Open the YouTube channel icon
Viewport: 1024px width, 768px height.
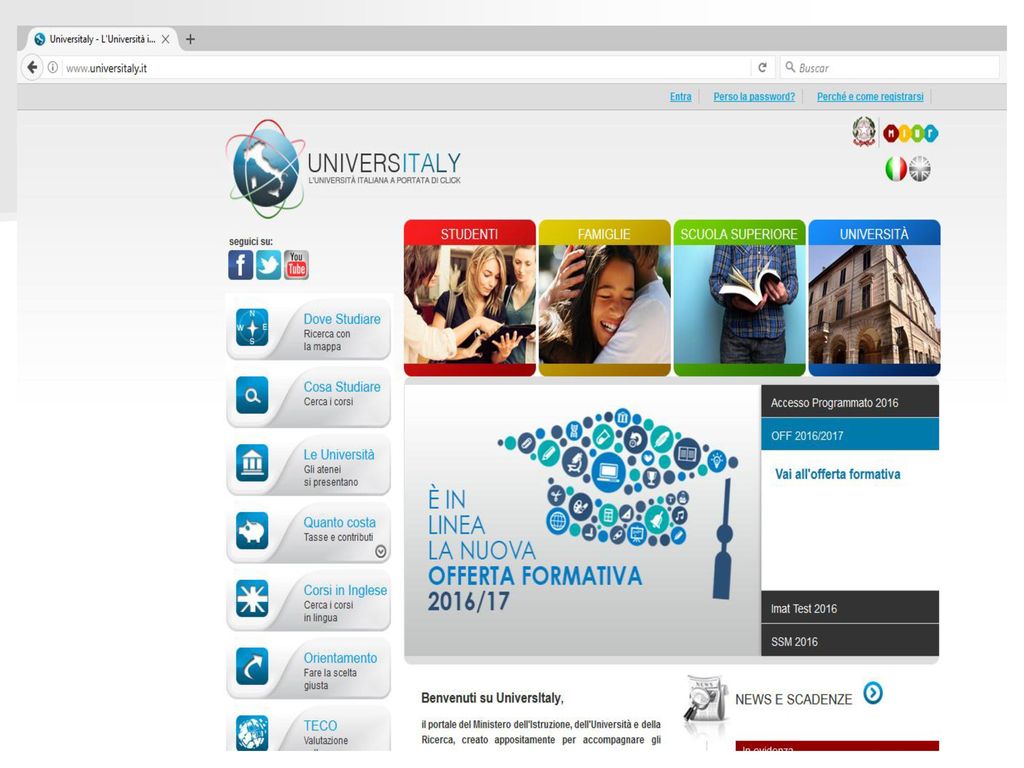(x=296, y=265)
